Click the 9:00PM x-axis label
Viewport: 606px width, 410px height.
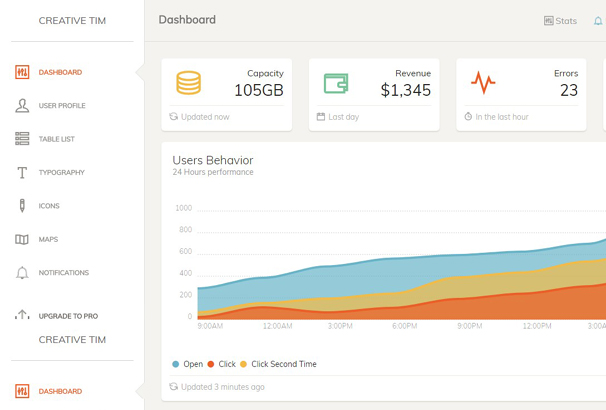pyautogui.click(x=470, y=326)
